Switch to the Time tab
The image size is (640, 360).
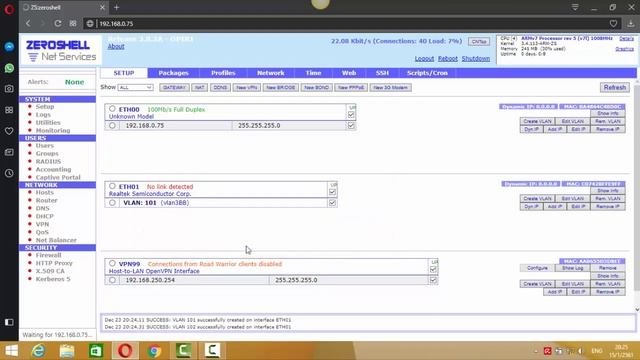(x=313, y=73)
